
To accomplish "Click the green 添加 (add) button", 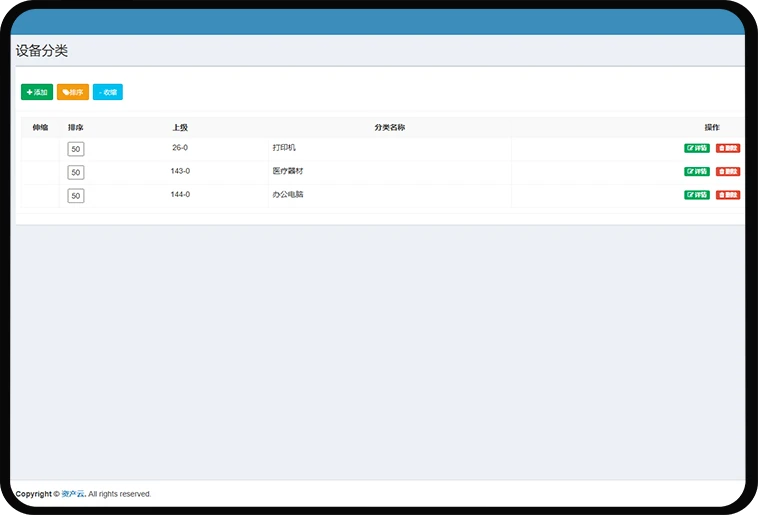I will point(37,92).
